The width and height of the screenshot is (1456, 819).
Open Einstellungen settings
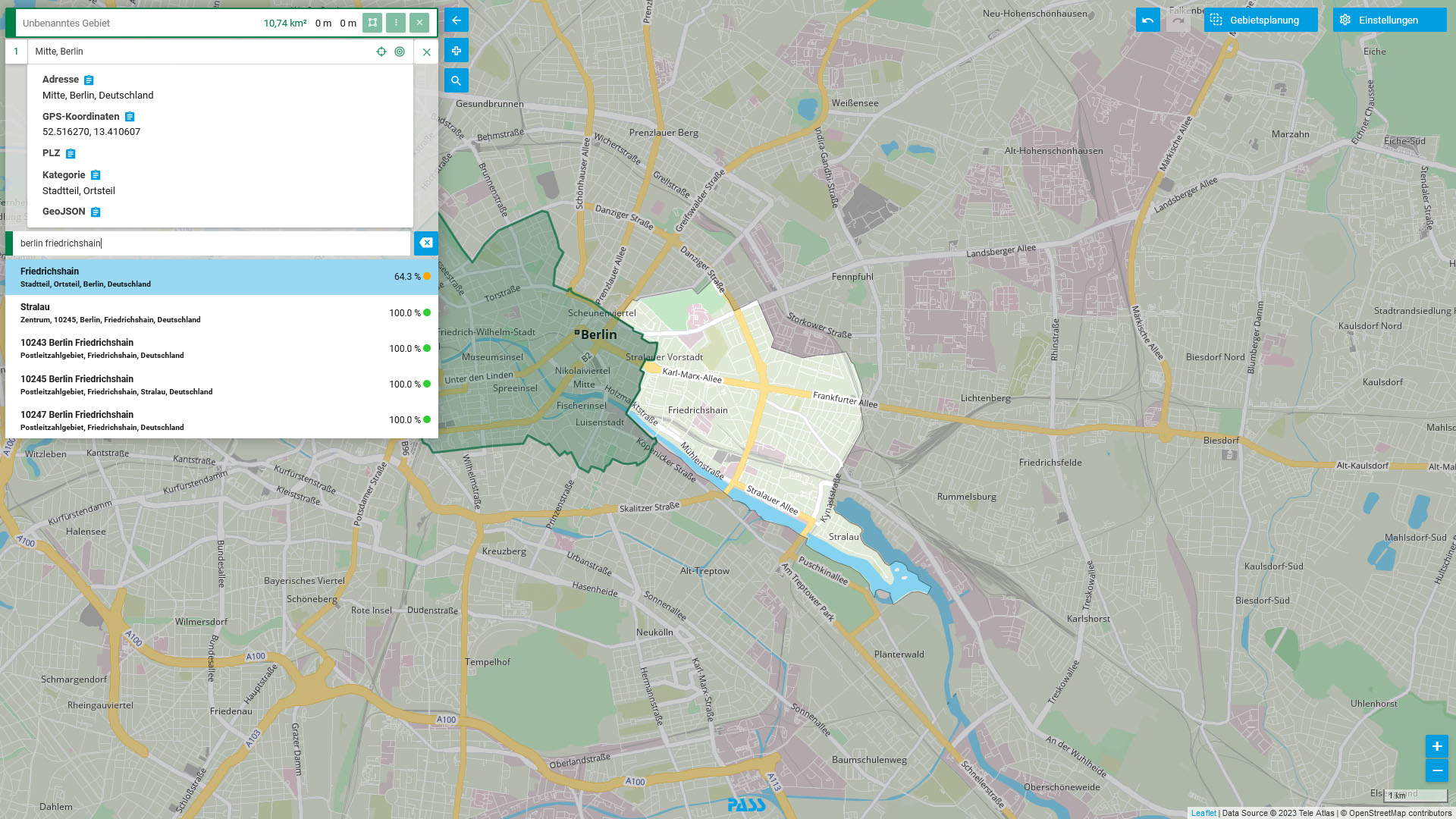pyautogui.click(x=1389, y=20)
